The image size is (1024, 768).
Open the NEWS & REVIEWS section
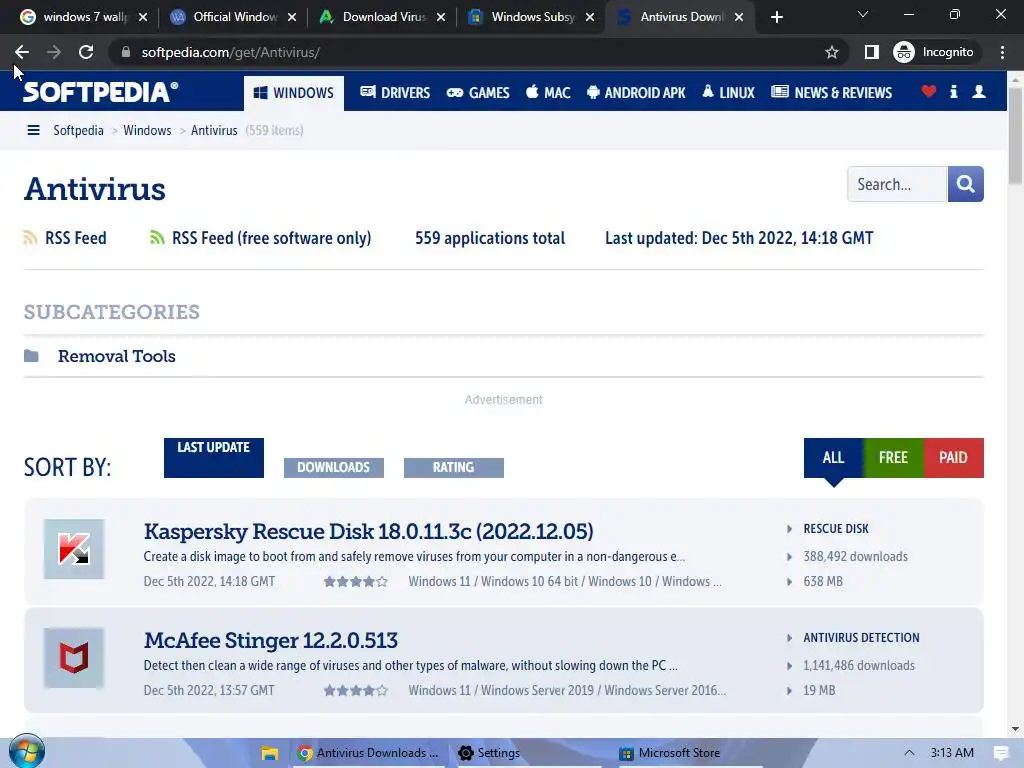(x=831, y=93)
